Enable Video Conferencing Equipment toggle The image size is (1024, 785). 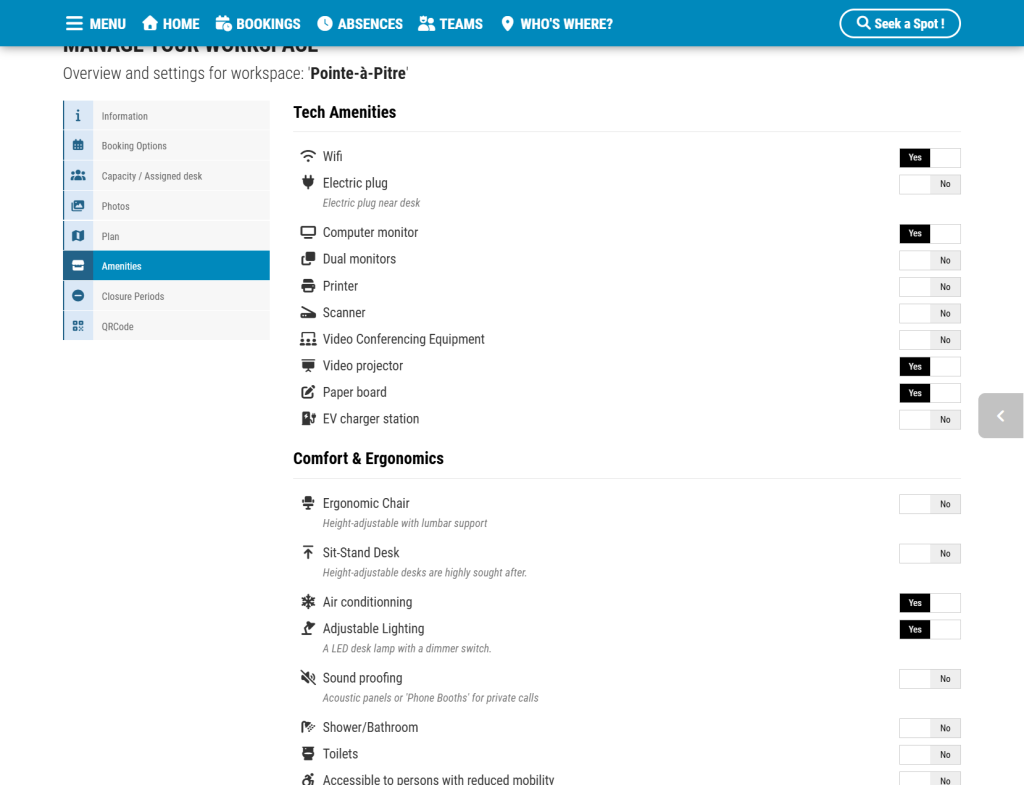tap(929, 340)
